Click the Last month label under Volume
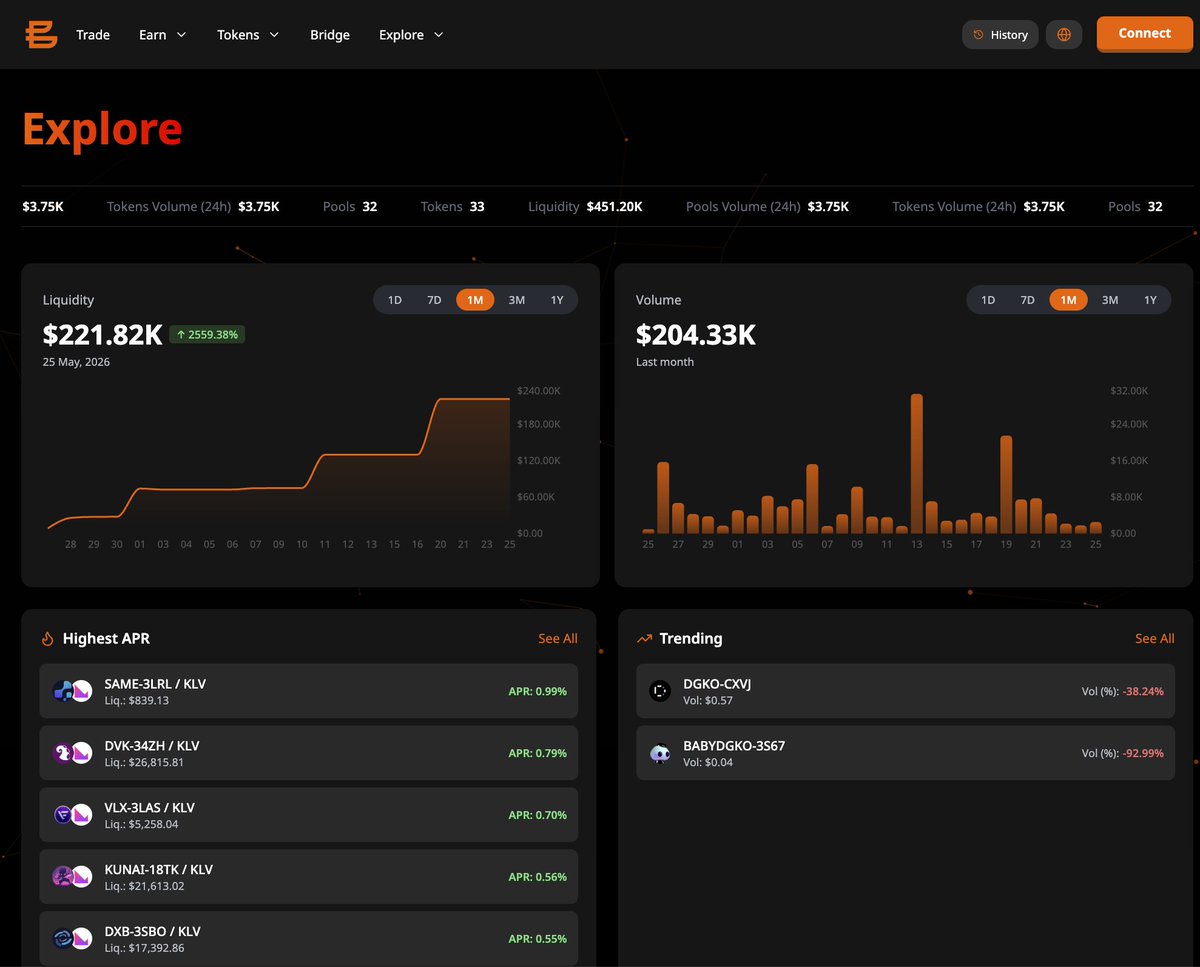The image size is (1200, 967). (665, 362)
